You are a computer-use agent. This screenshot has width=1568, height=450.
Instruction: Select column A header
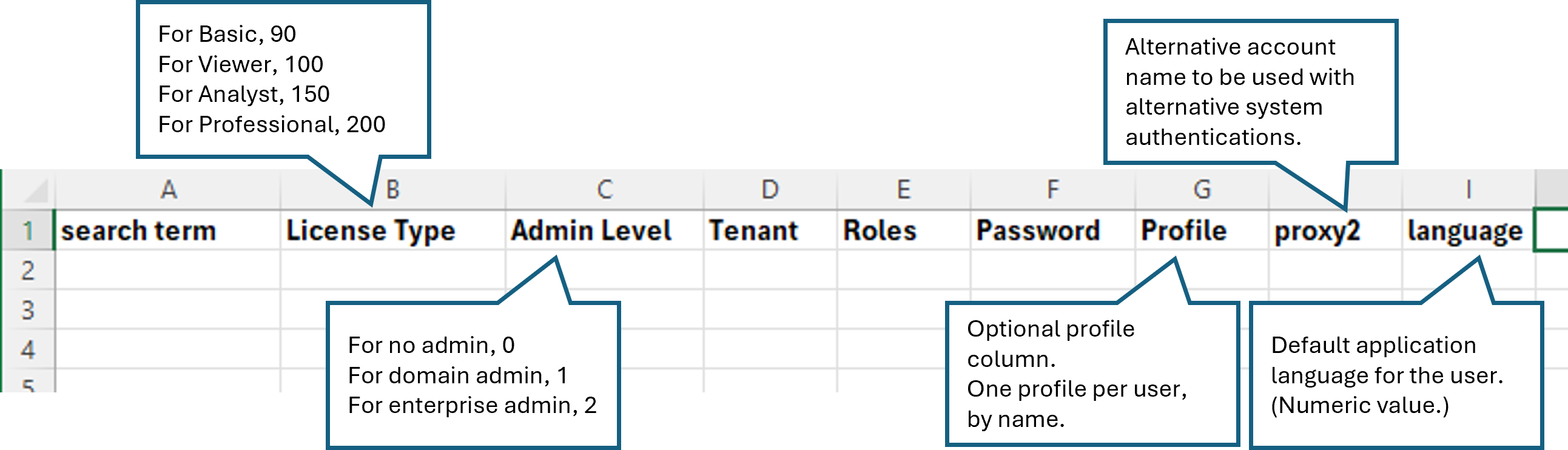(168, 190)
